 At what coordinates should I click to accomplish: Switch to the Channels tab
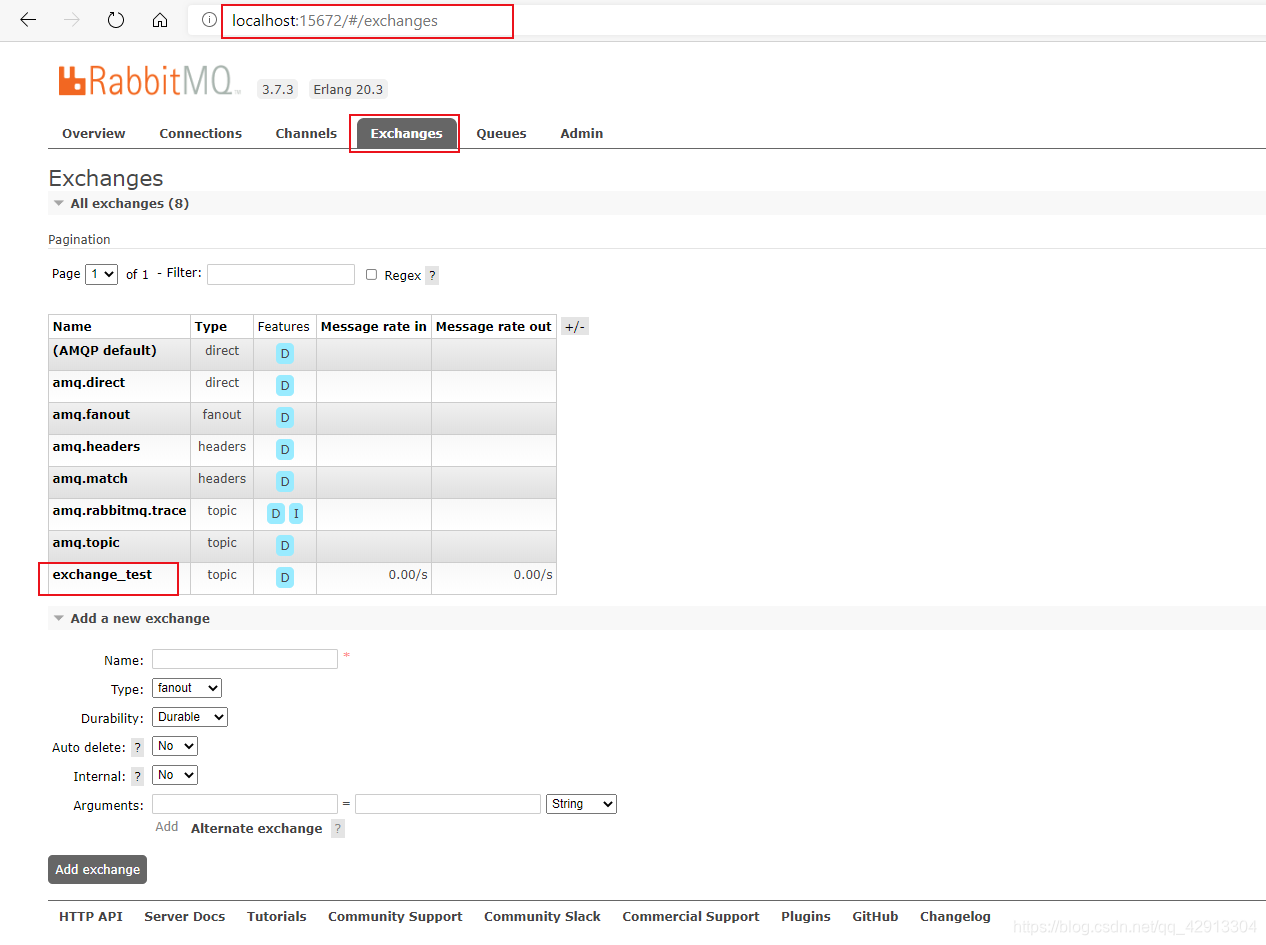pyautogui.click(x=306, y=133)
